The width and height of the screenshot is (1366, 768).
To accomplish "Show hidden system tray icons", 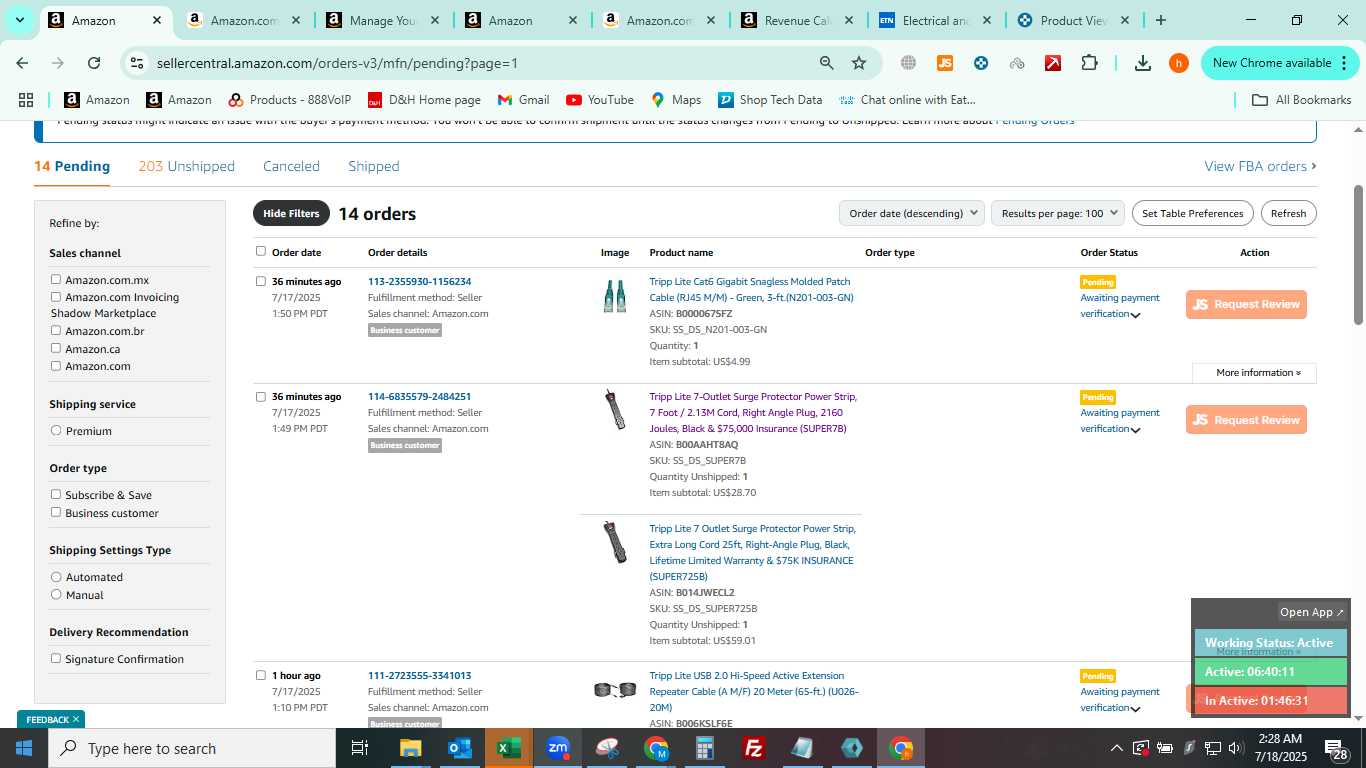I will pos(1116,748).
